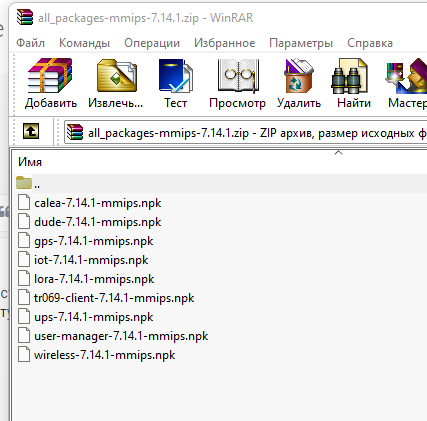427x421 pixels.
Task: Select wireless-7.14.1-mmips.npk file name
Action: point(105,355)
